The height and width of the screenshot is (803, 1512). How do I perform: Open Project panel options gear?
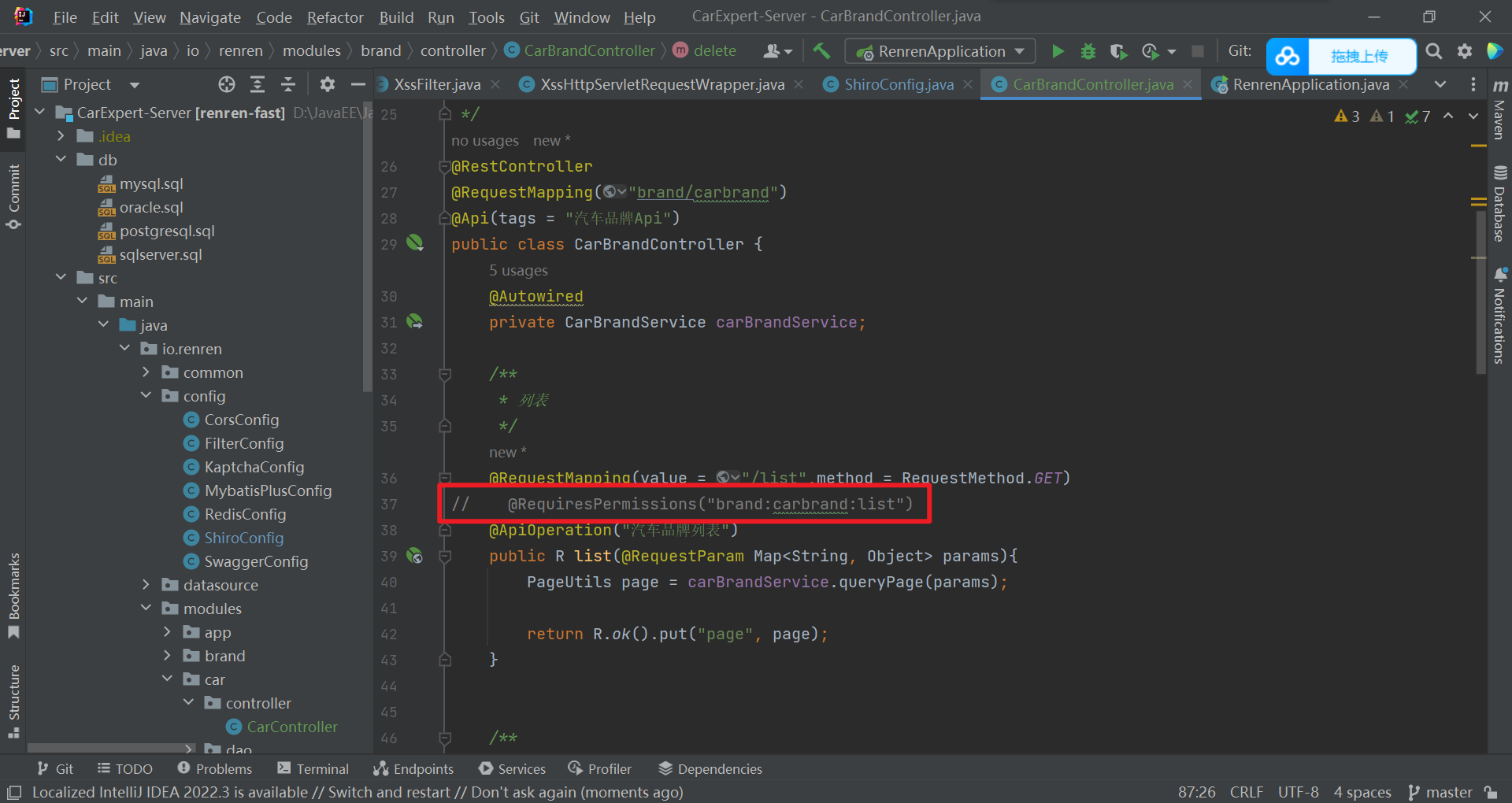pos(328,84)
